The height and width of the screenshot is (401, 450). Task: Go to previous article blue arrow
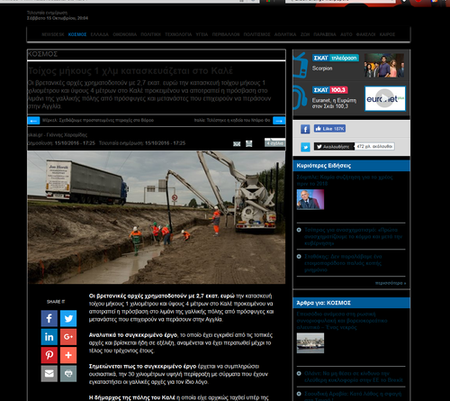pyautogui.click(x=33, y=120)
